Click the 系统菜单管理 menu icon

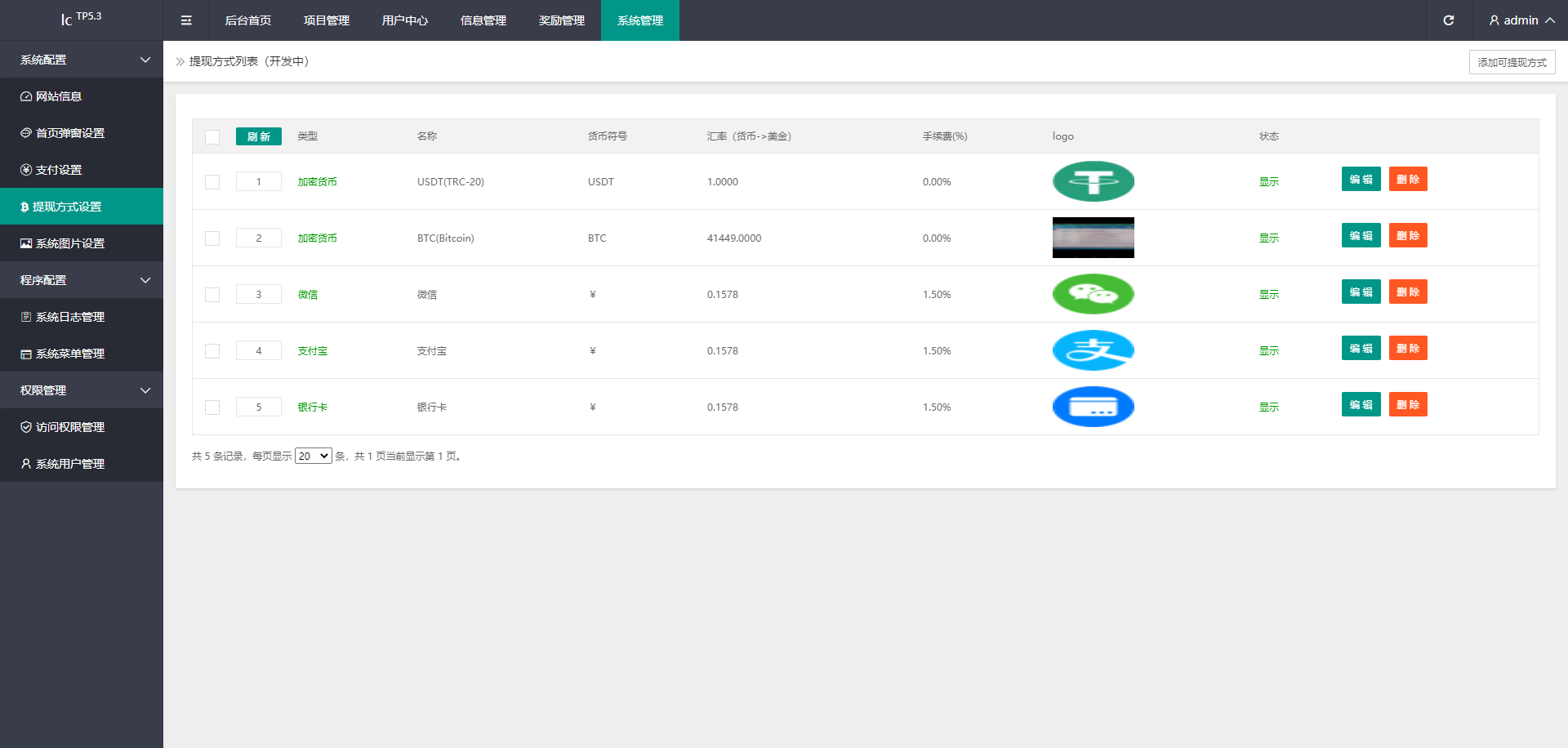(26, 354)
